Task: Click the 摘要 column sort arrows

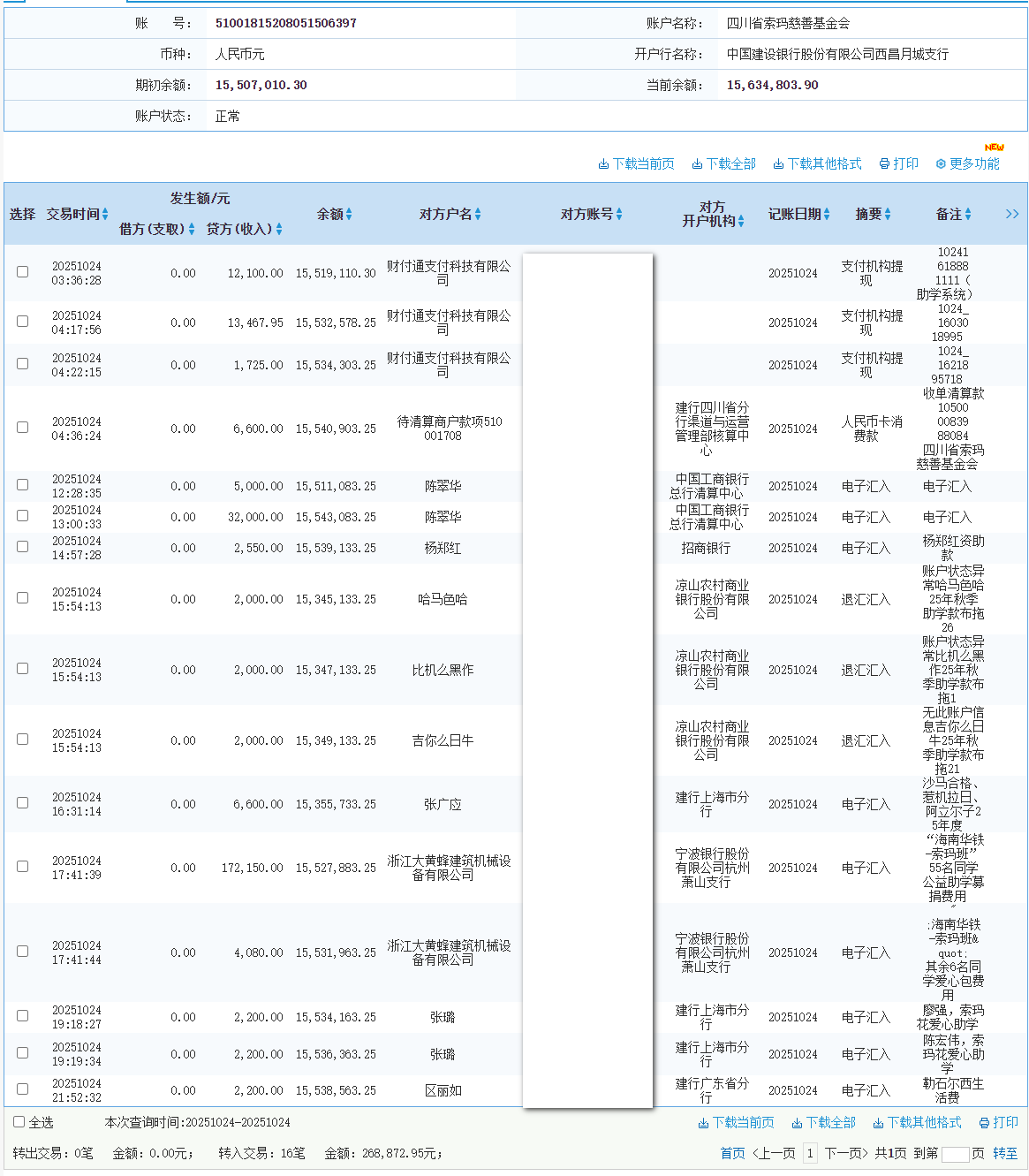Action: 889,213
